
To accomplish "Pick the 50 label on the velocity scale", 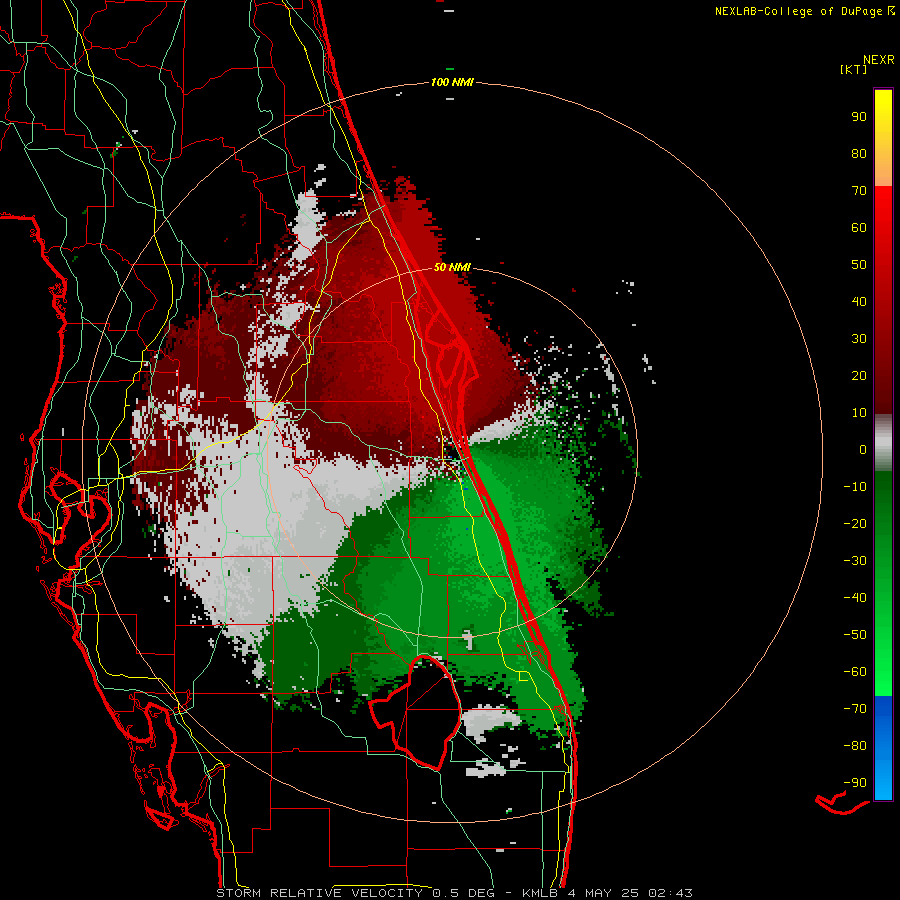I will tap(859, 265).
